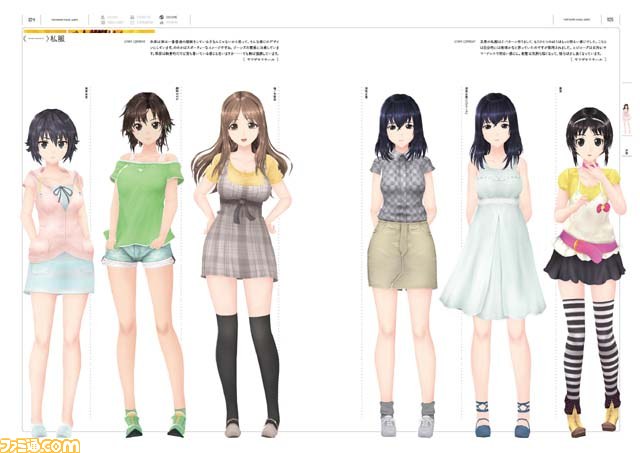Screen dimensions: 640x453
Task: Click the dark globe icon in header legend
Action: tap(162, 18)
